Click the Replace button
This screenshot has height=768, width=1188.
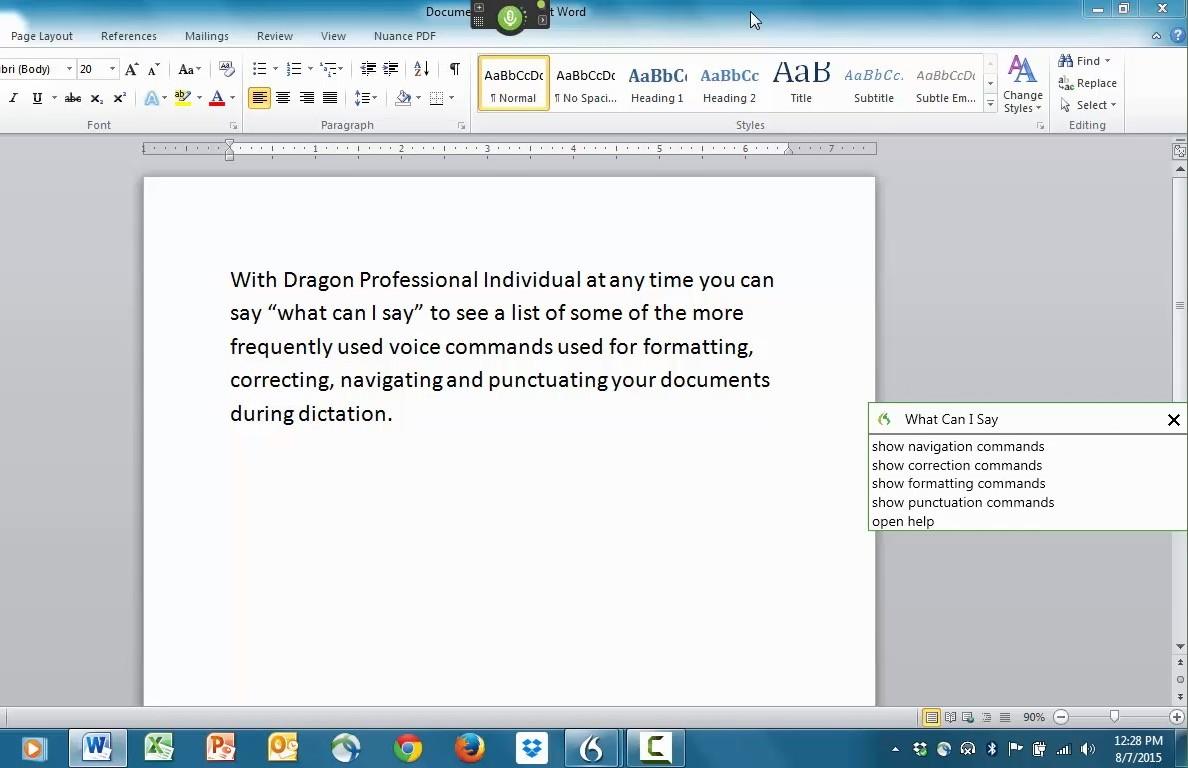1088,83
